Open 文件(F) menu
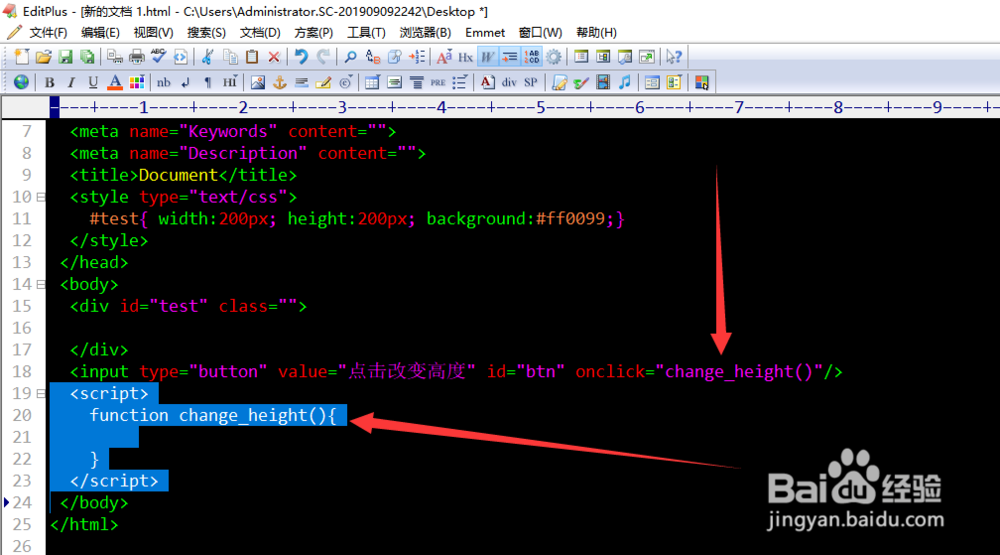Viewport: 1000px width, 555px height. [48, 33]
